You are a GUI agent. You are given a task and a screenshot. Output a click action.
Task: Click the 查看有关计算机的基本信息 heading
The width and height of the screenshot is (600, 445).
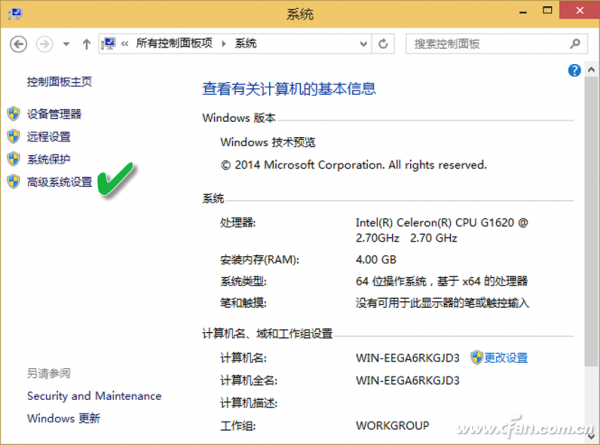click(289, 89)
